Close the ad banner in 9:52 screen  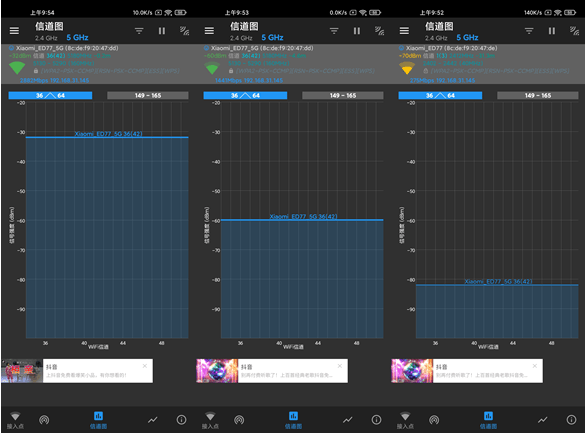click(535, 366)
